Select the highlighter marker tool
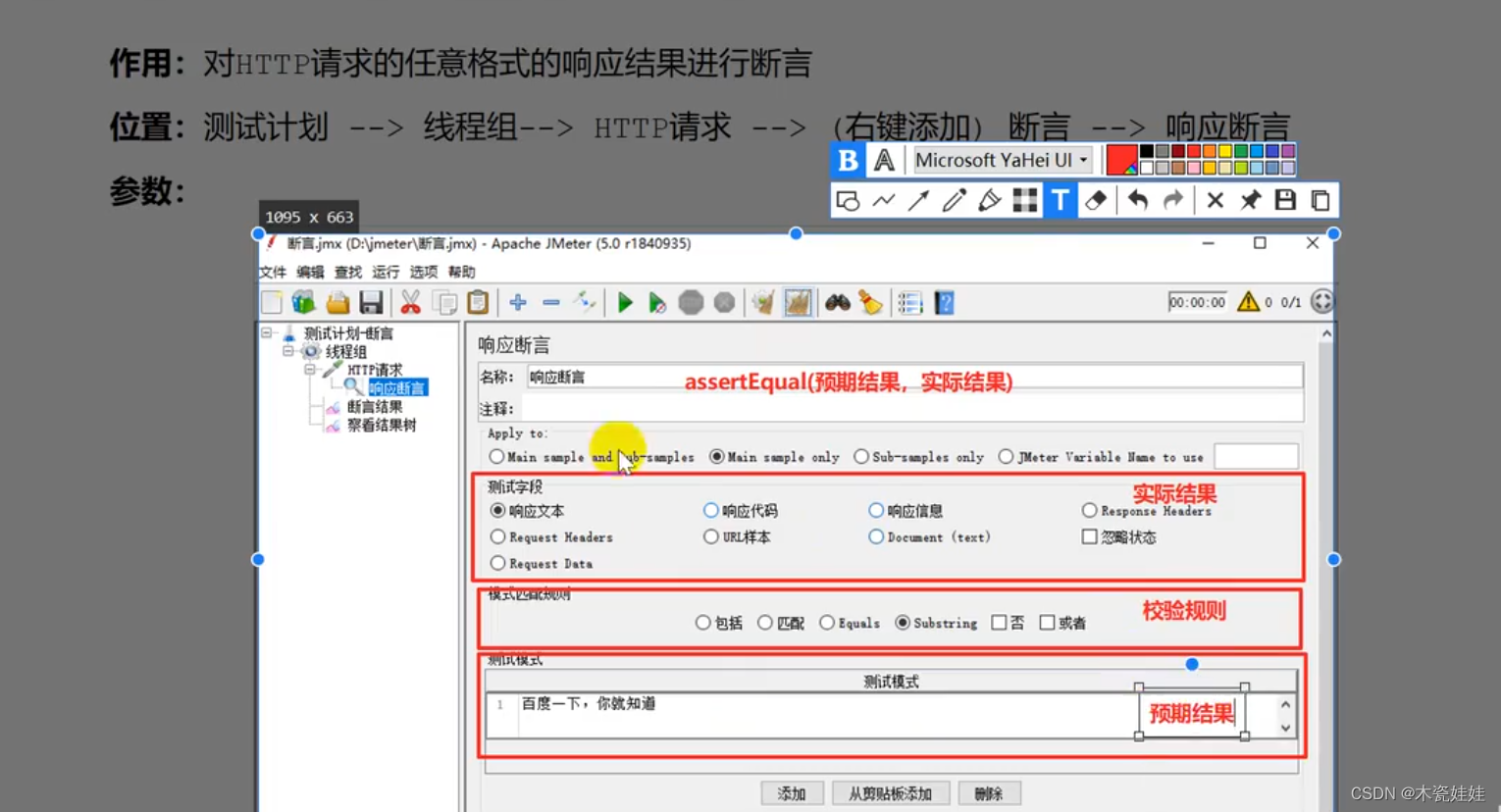Image resolution: width=1501 pixels, height=812 pixels. click(989, 201)
